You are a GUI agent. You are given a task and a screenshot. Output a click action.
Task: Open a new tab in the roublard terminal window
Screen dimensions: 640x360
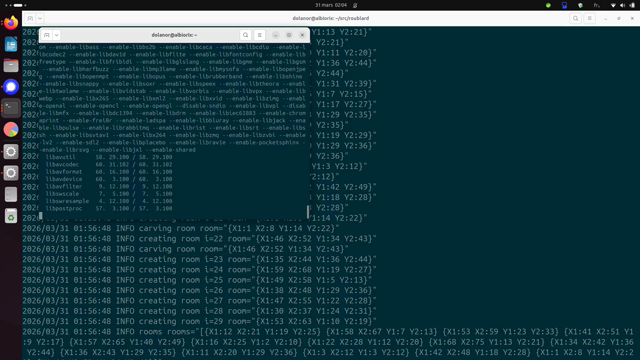point(30,18)
